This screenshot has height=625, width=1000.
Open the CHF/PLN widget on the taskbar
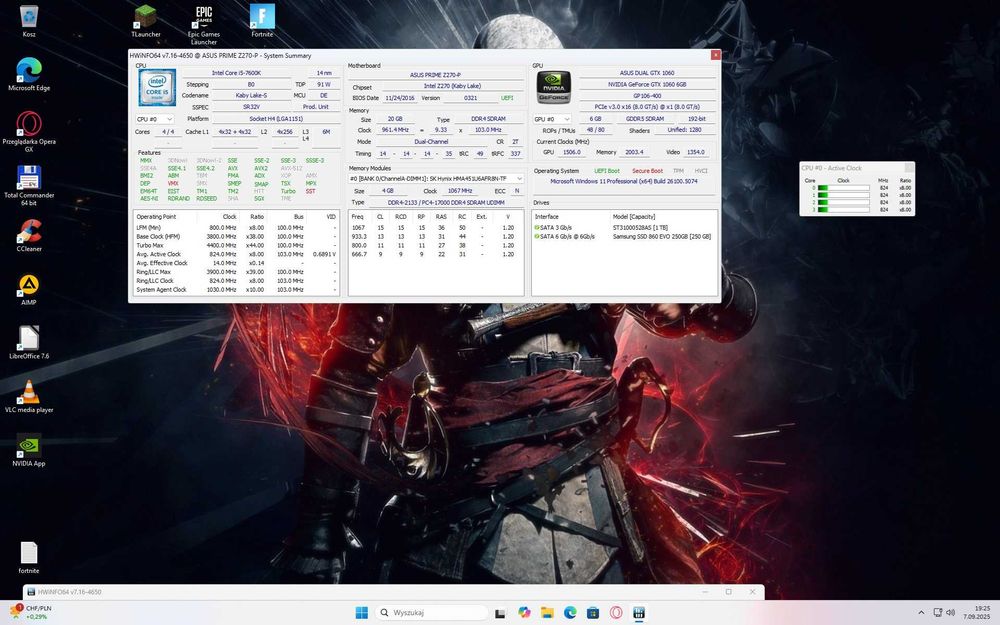(x=31, y=612)
